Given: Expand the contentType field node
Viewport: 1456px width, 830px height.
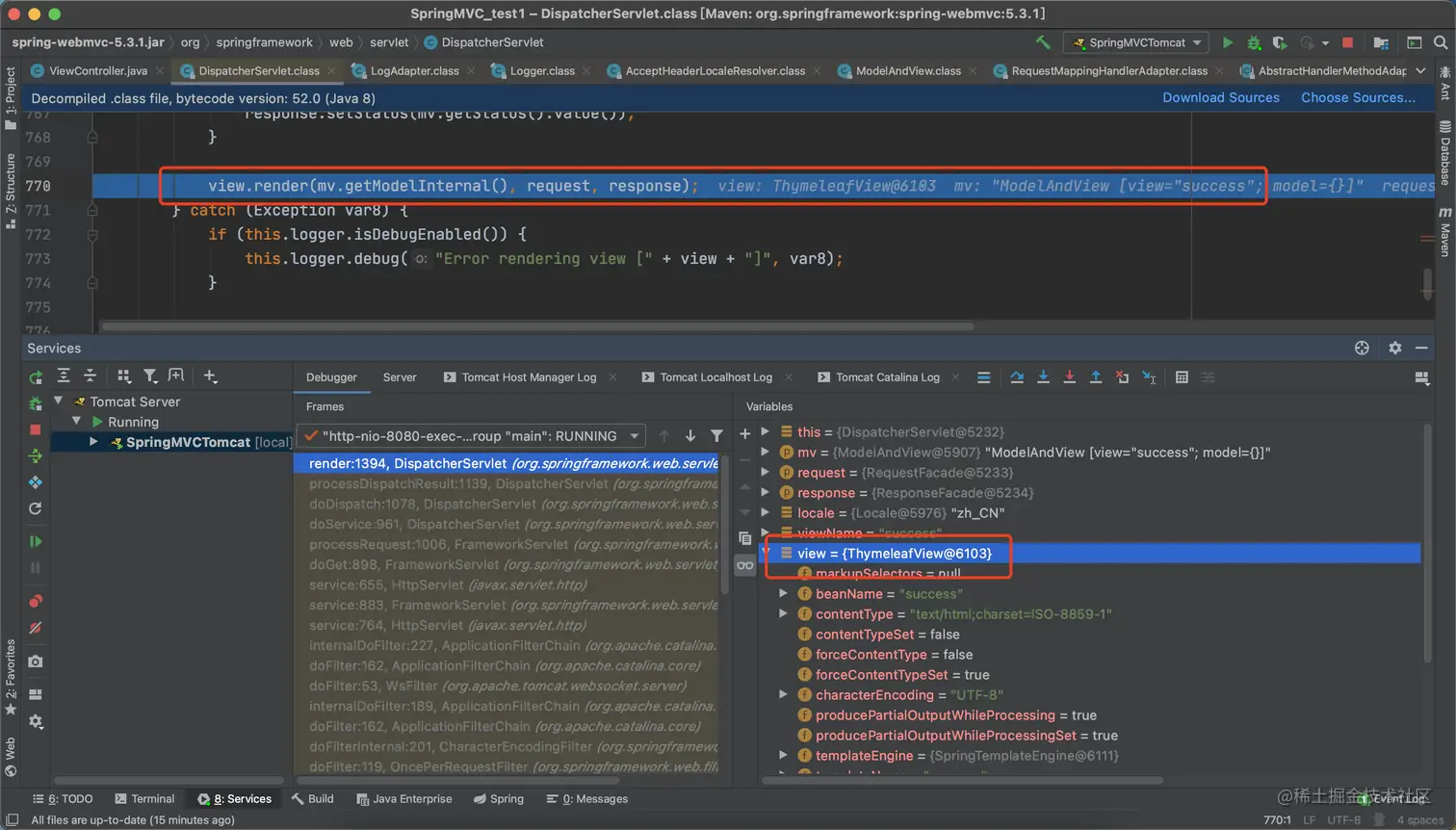Looking at the screenshot, I should (784, 613).
